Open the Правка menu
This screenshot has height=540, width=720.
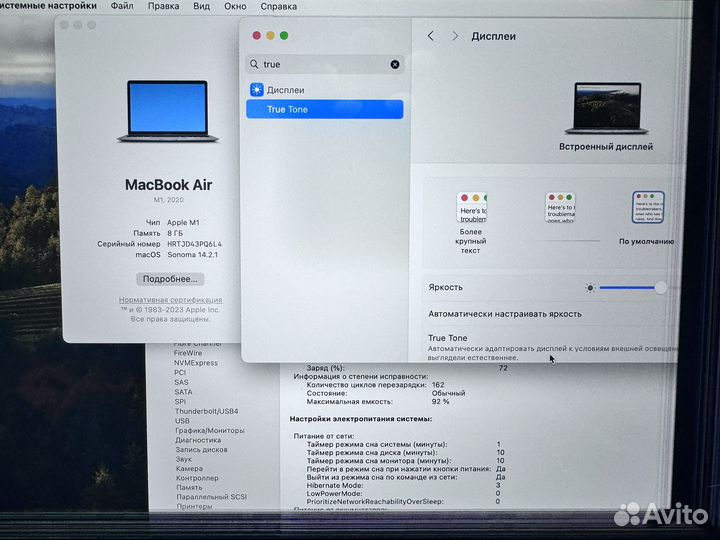coord(163,6)
